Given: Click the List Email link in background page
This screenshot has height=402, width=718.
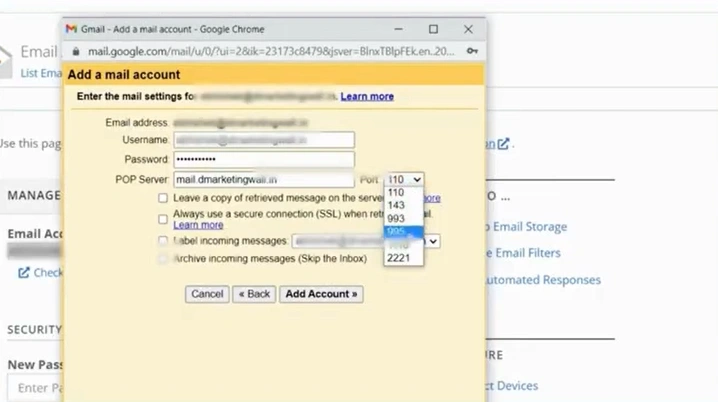Looking at the screenshot, I should [x=41, y=73].
